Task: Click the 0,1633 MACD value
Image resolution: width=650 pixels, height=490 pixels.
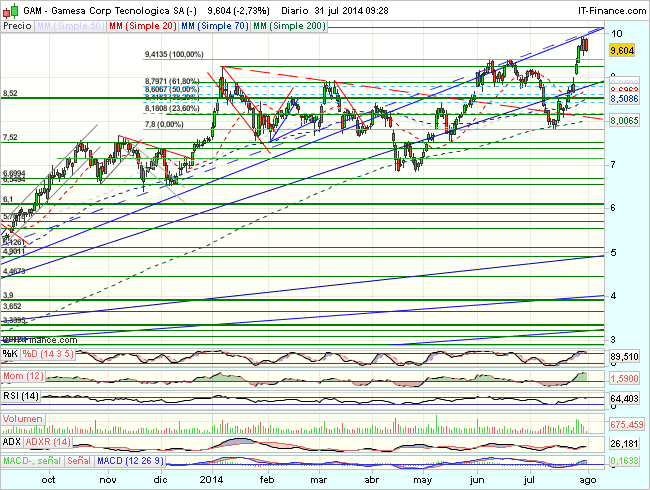Action: [x=624, y=461]
